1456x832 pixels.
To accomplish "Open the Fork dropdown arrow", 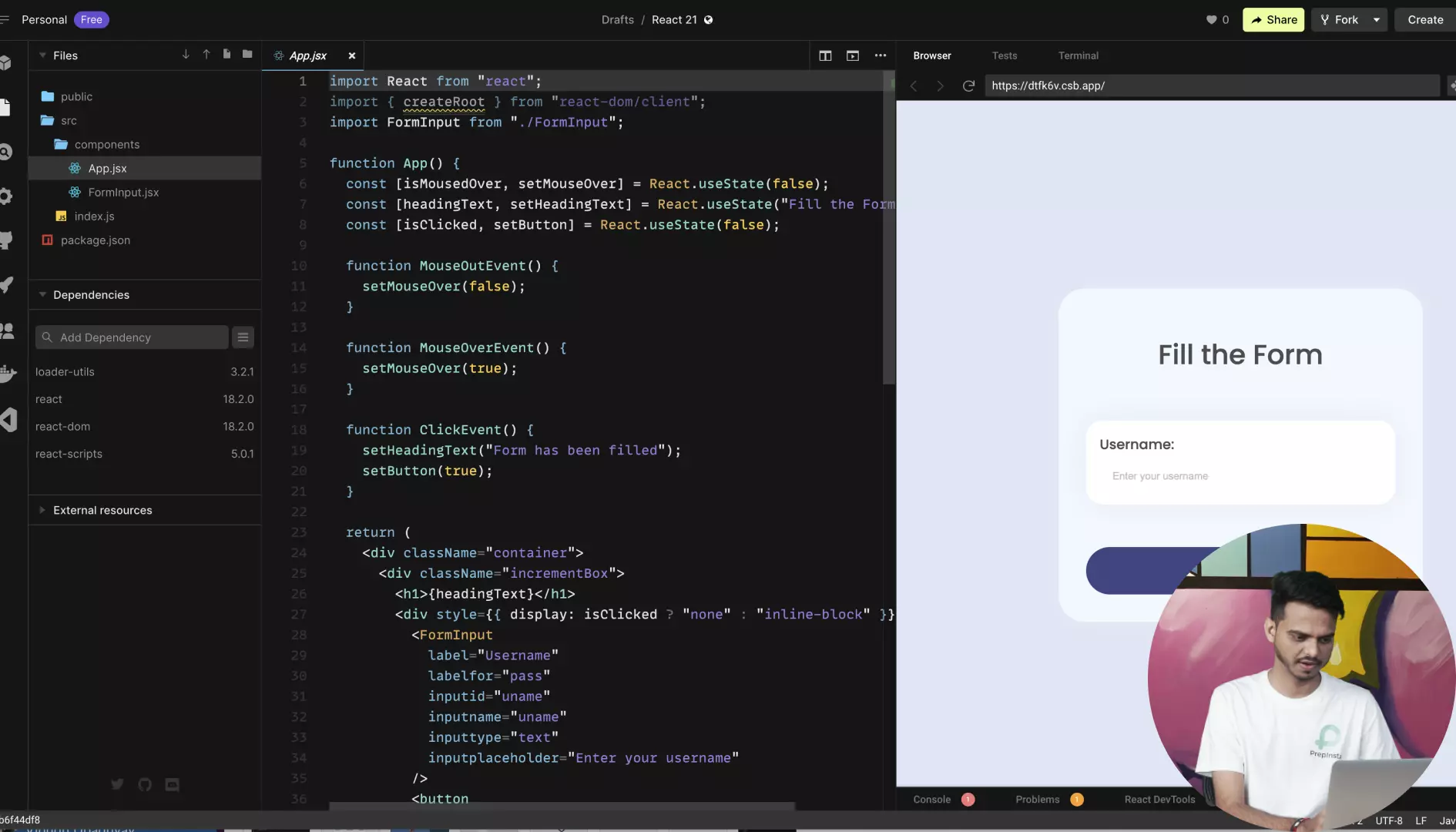I will click(x=1377, y=20).
